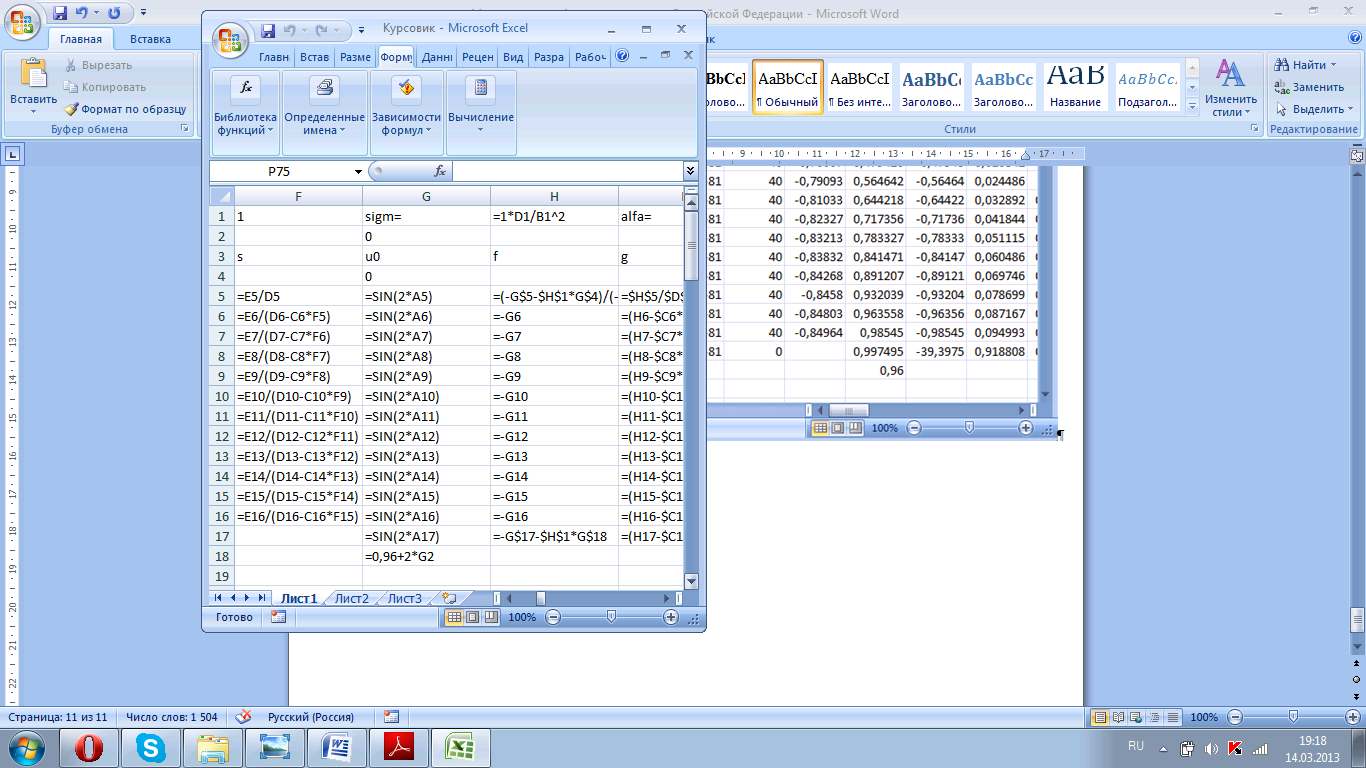Expand Word styles gallery more arrow
Screen dimensions: 1366x768
[x=1192, y=105]
